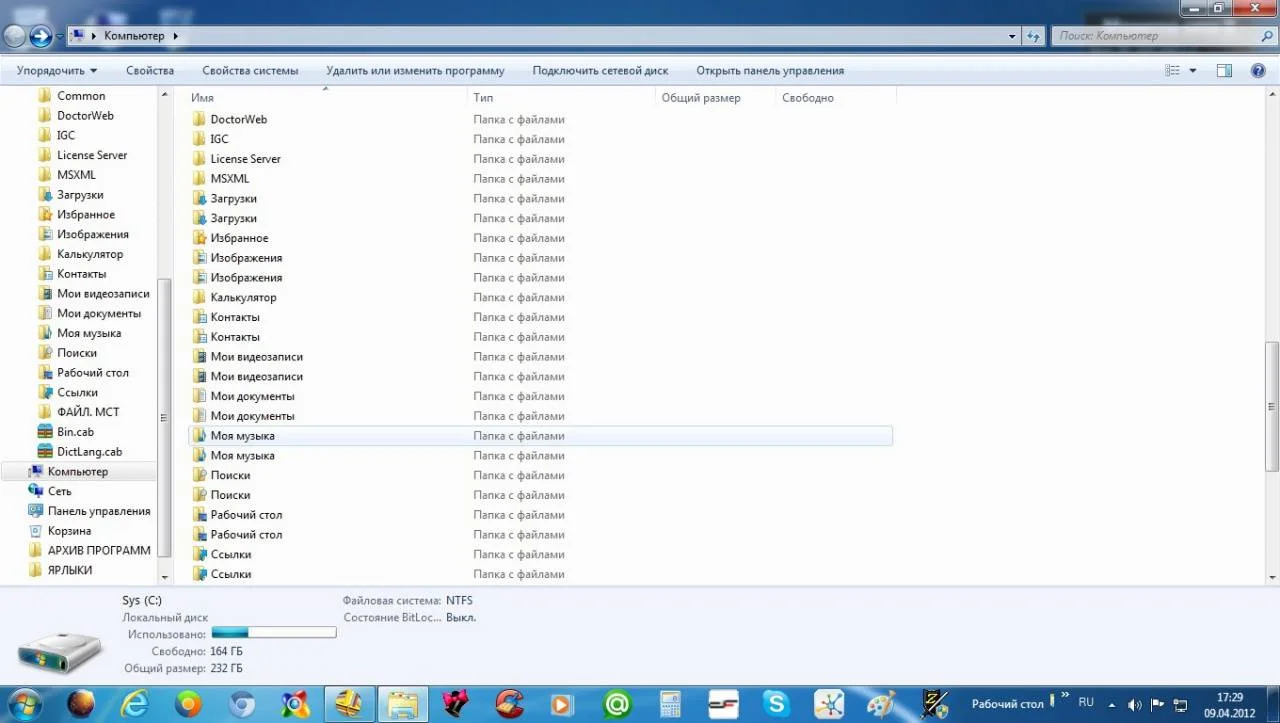Image resolution: width=1280 pixels, height=723 pixels.
Task: Toggle the preview pane button
Action: coord(1224,71)
